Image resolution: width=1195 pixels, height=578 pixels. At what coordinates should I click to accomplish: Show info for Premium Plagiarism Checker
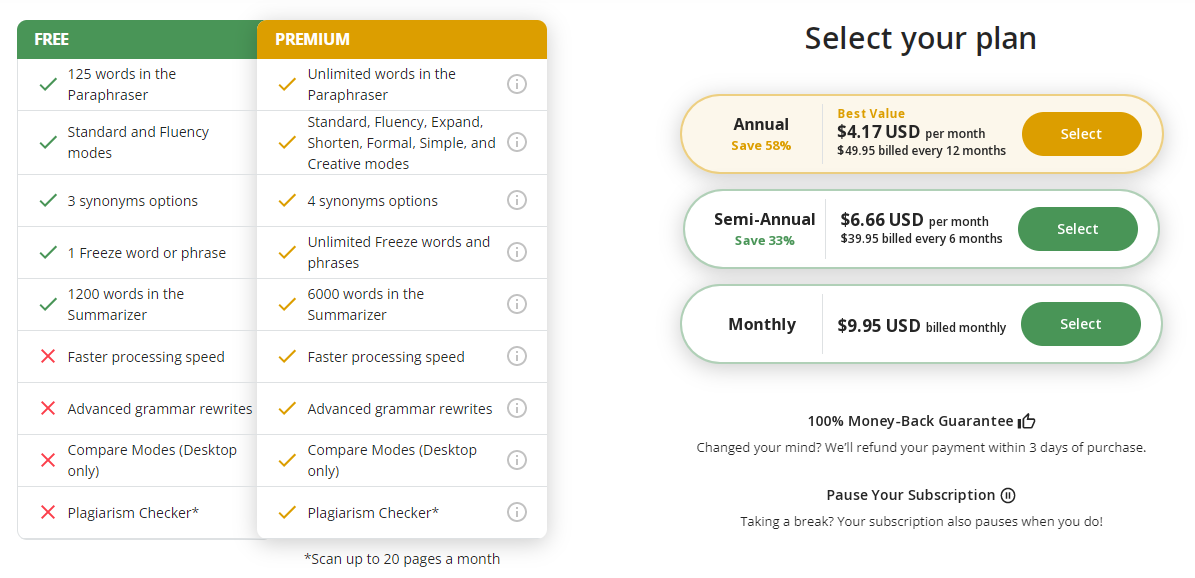point(517,512)
